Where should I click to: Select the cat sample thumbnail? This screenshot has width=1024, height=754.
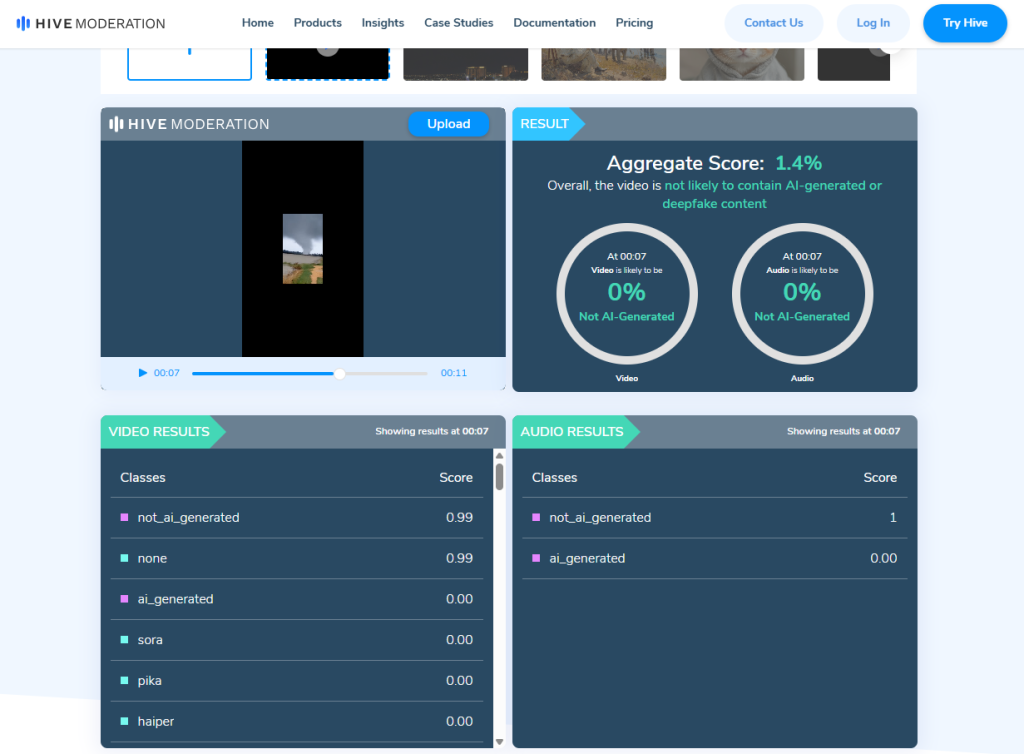[741, 63]
